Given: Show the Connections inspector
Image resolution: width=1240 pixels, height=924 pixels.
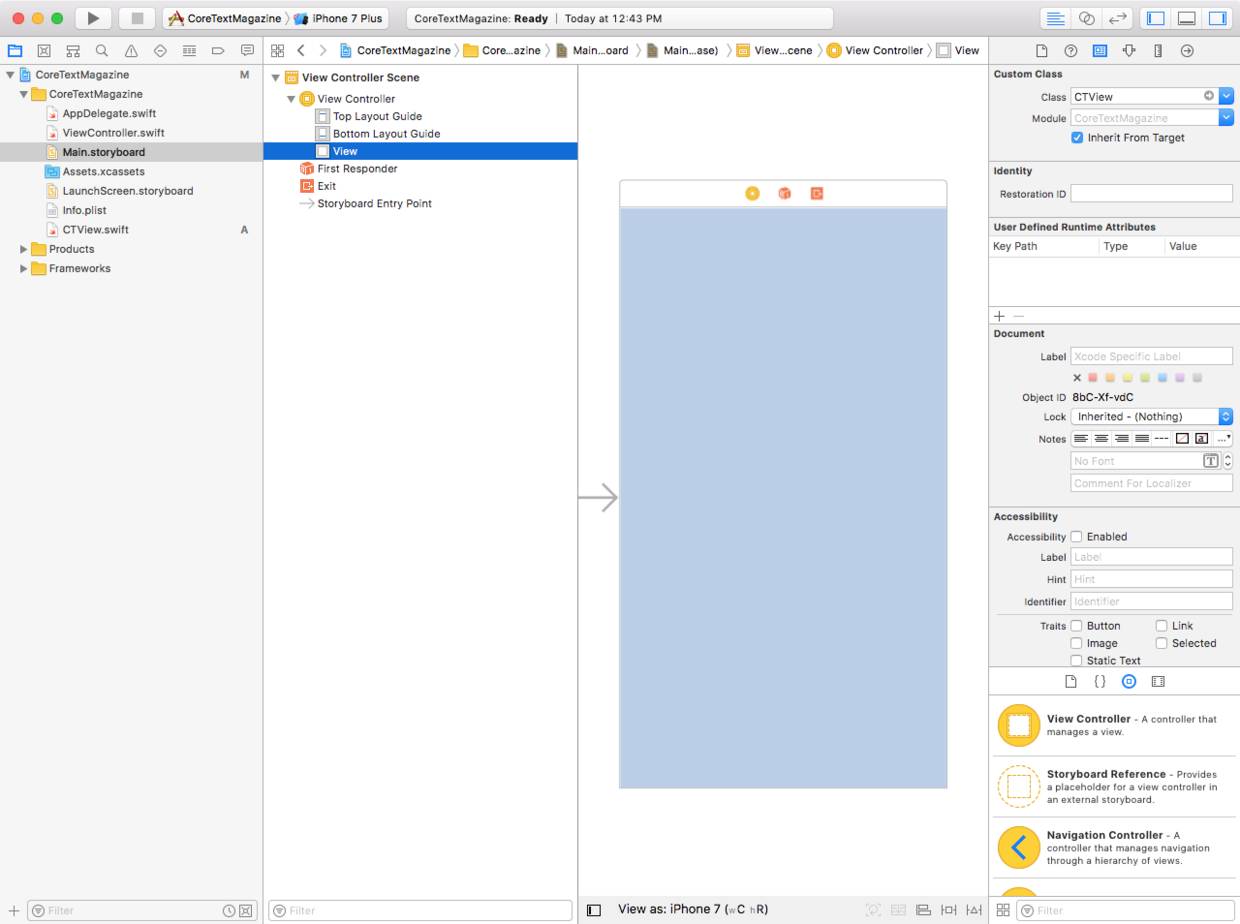Looking at the screenshot, I should [x=1187, y=51].
